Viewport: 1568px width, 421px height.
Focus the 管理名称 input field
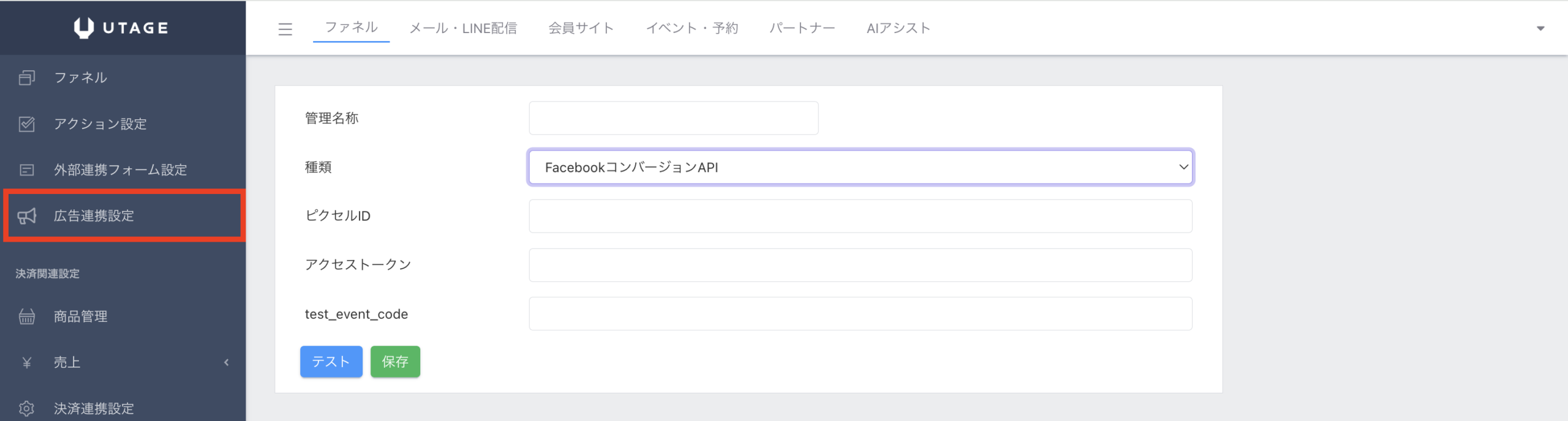[673, 118]
